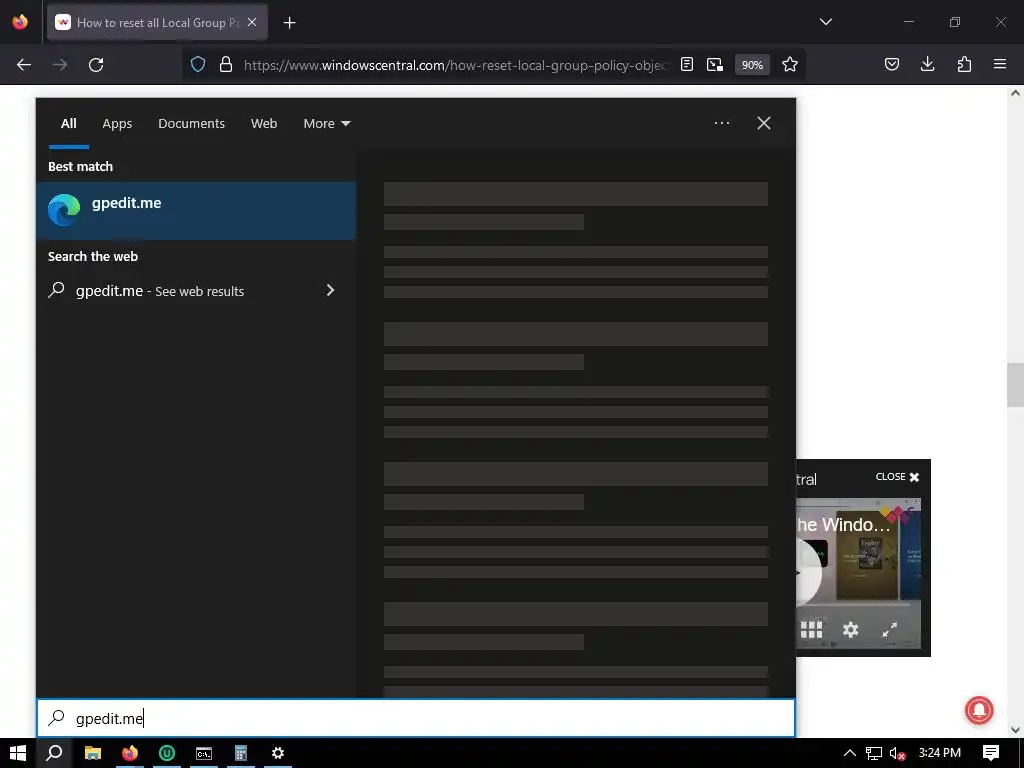Open the gpedit.me best match result
This screenshot has width=1024, height=768.
pyautogui.click(x=196, y=211)
